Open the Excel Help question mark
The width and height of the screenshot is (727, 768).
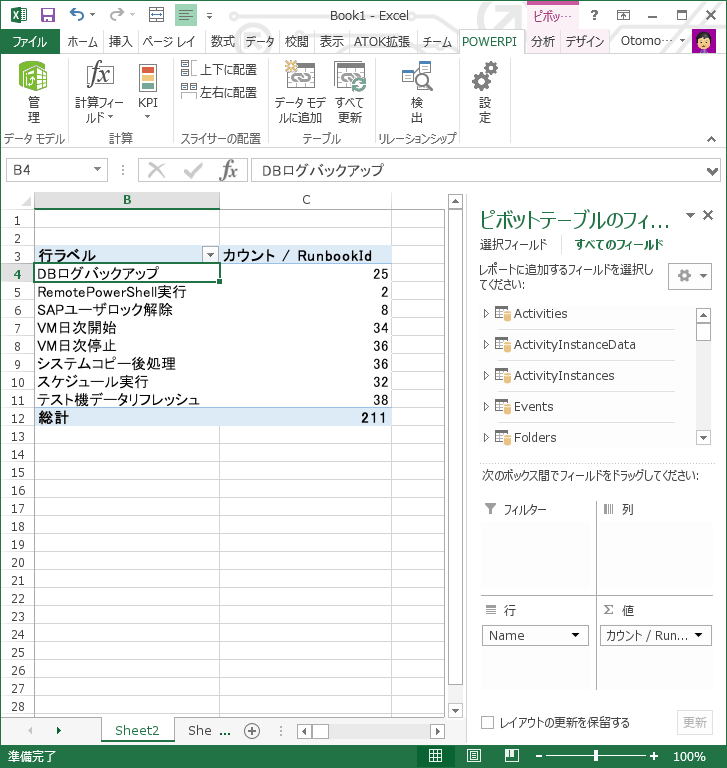[x=594, y=15]
